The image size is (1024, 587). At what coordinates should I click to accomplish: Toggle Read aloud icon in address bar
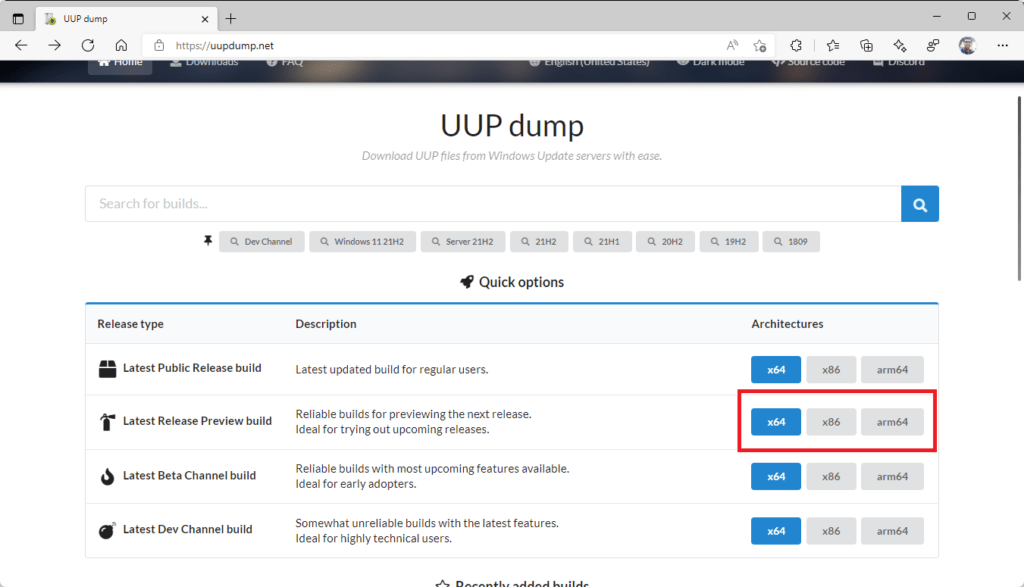pos(732,45)
